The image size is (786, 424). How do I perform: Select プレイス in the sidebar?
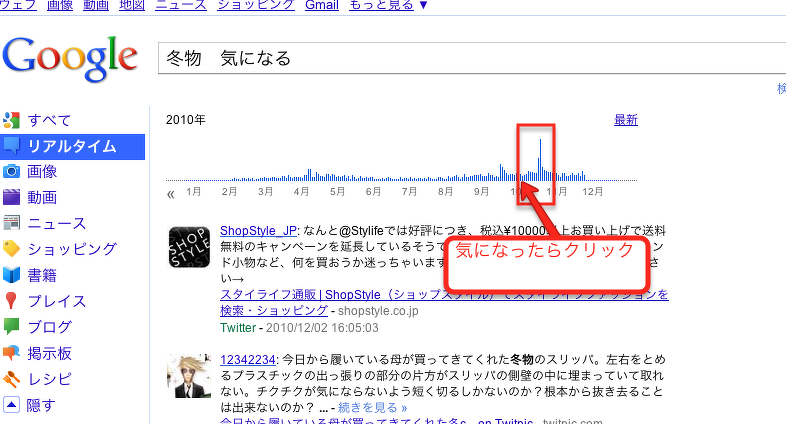coord(57,301)
